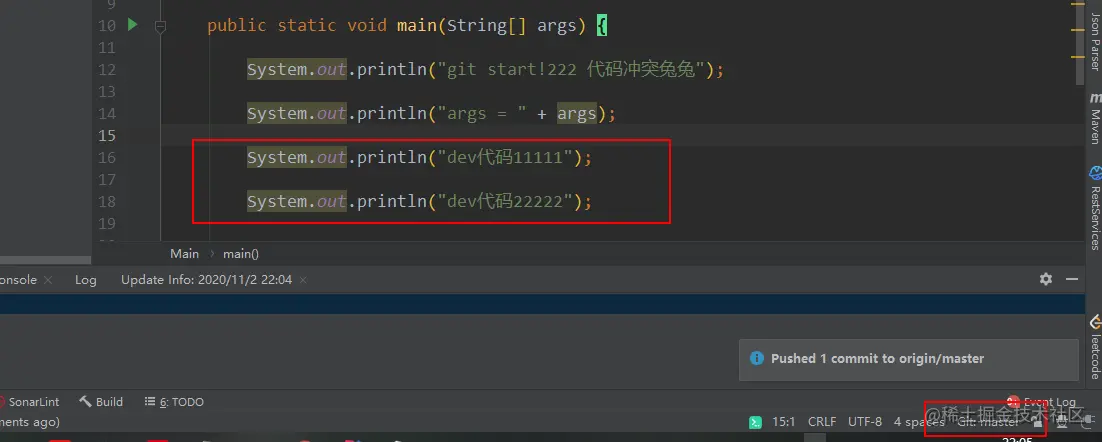1102x442 pixels.
Task: Open the Build tool window
Action: pos(101,402)
